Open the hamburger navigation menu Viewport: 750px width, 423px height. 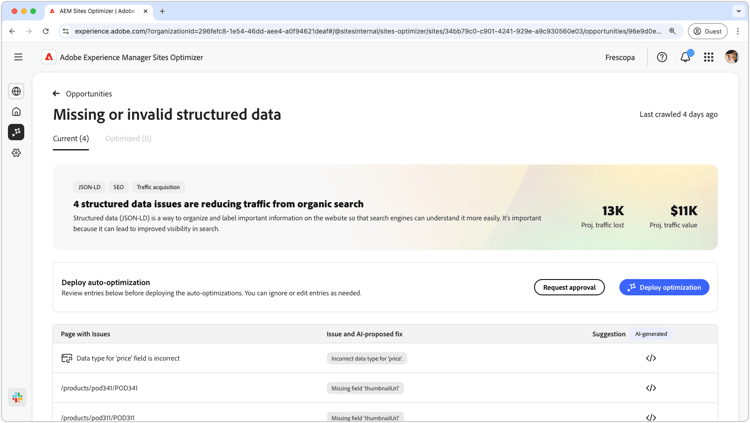tap(18, 57)
